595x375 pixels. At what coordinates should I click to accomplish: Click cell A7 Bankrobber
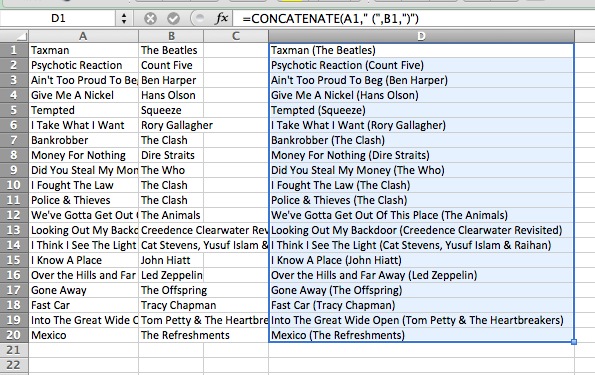83,140
